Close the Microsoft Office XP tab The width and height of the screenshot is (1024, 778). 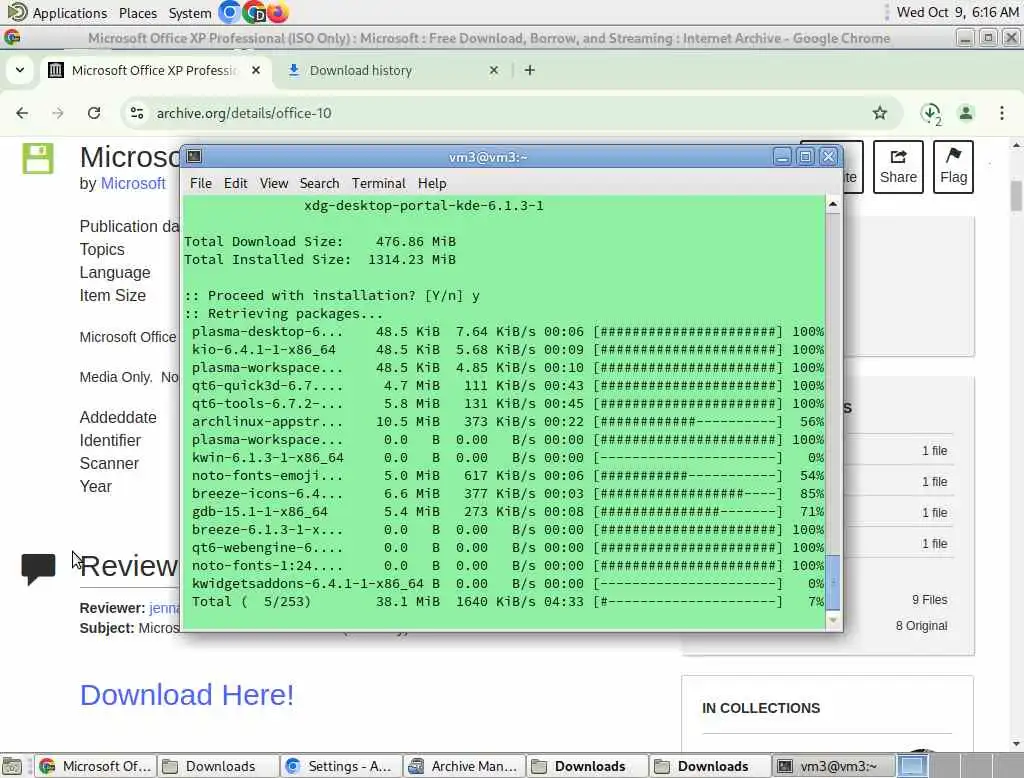point(256,70)
